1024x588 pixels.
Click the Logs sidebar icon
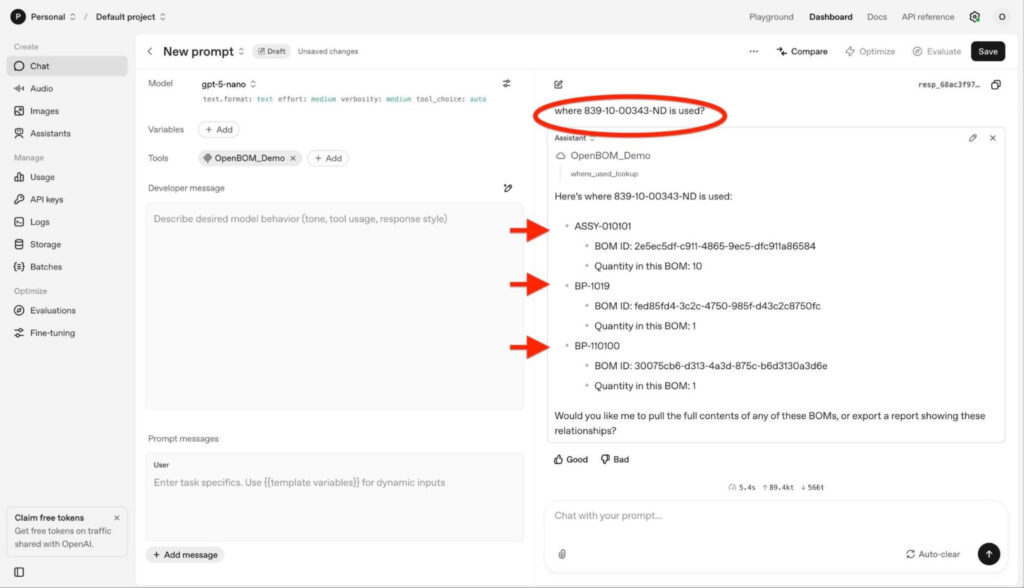pos(19,221)
